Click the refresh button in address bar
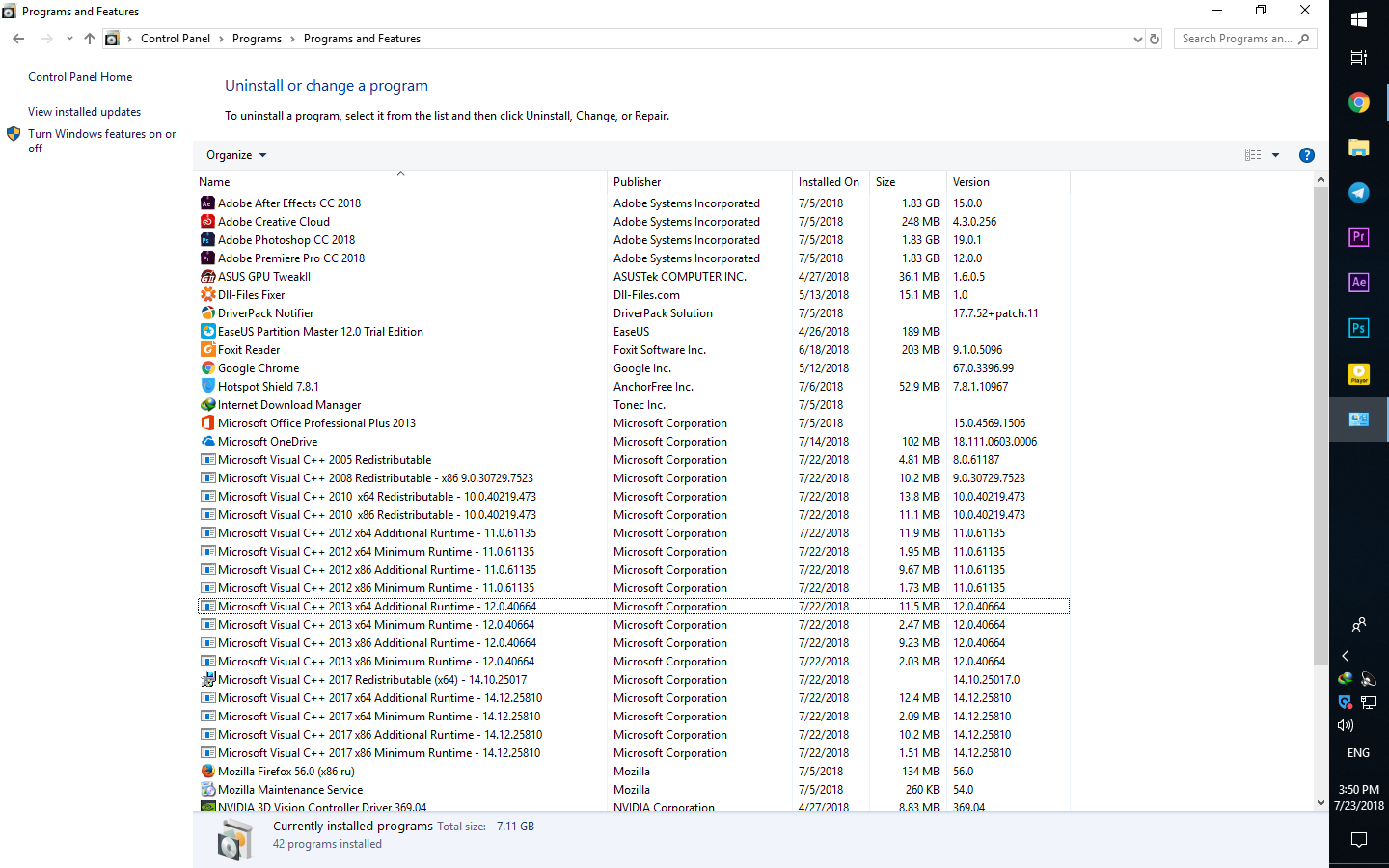The height and width of the screenshot is (868, 1389). coord(1155,39)
